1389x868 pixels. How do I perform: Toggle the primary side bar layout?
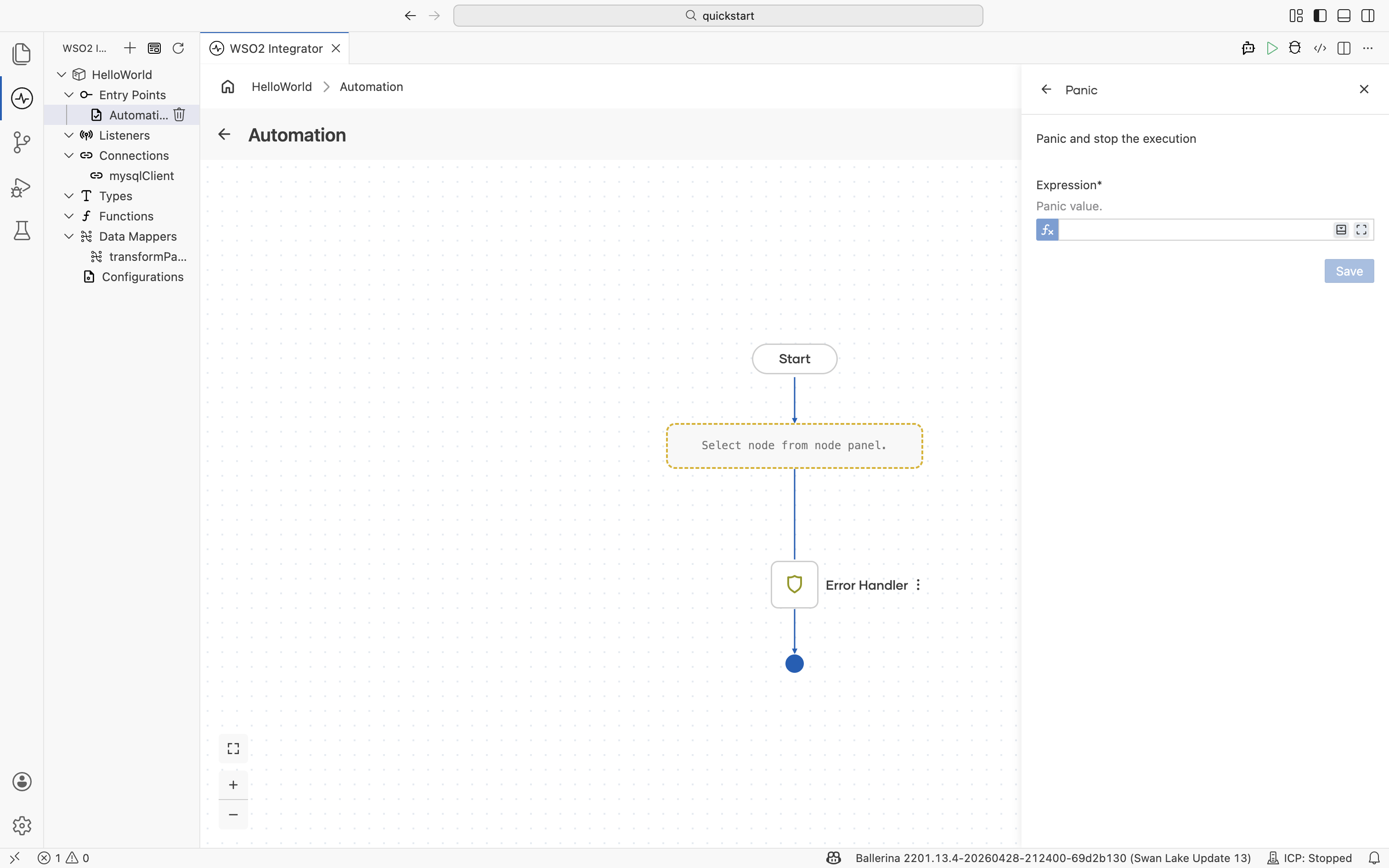pyautogui.click(x=1320, y=16)
